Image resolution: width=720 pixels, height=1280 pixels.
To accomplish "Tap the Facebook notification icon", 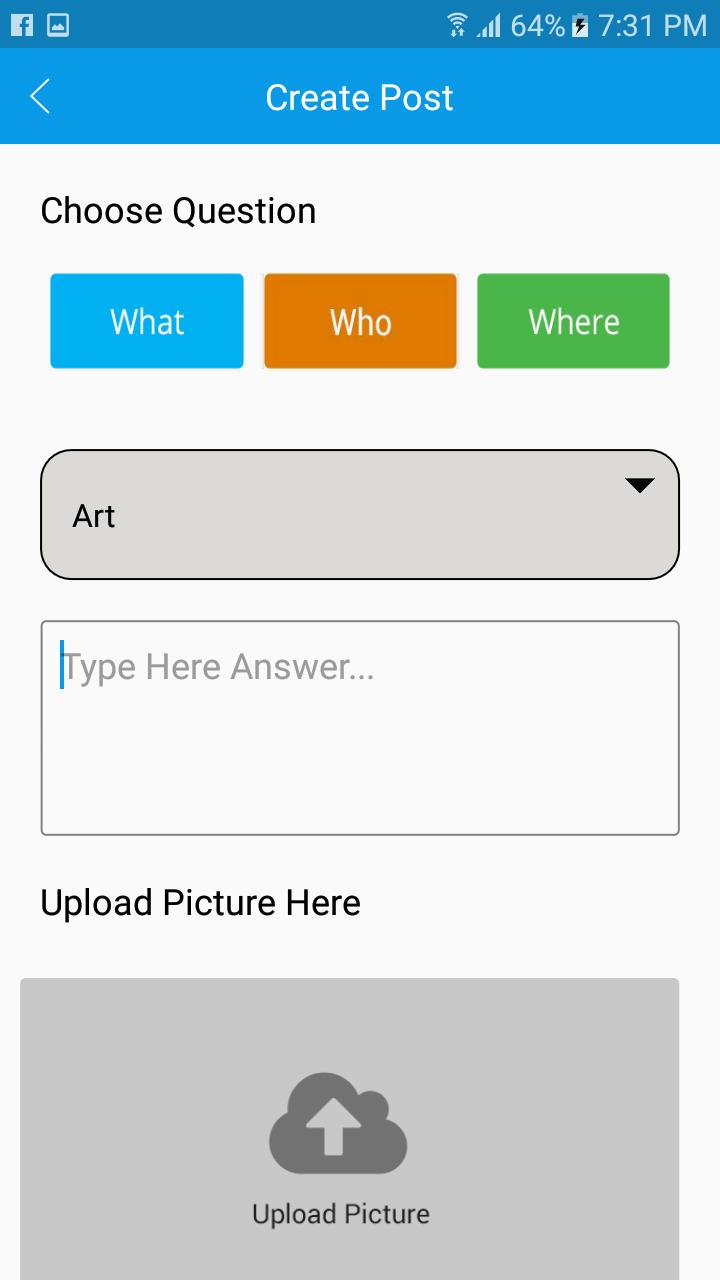I will click(21, 25).
